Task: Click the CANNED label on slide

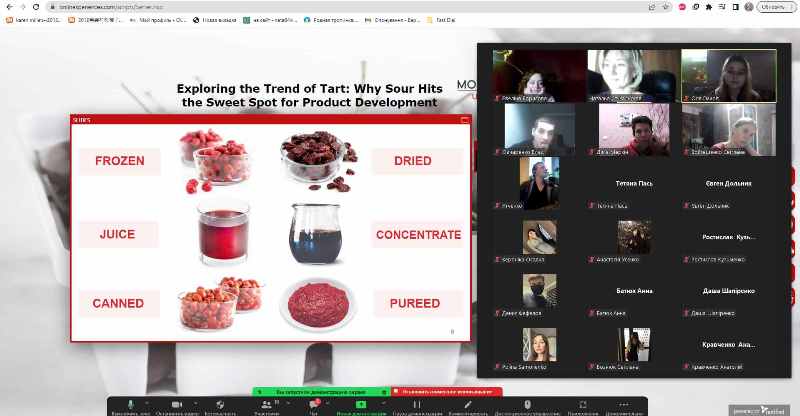Action: 118,303
